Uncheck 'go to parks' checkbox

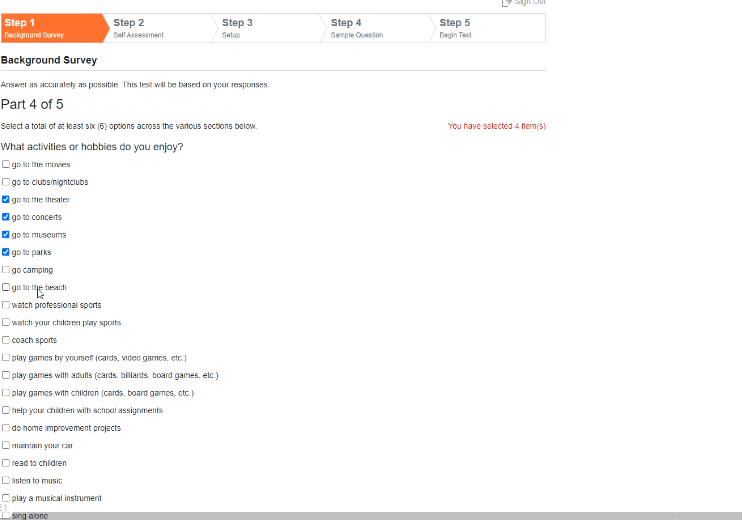tap(6, 252)
